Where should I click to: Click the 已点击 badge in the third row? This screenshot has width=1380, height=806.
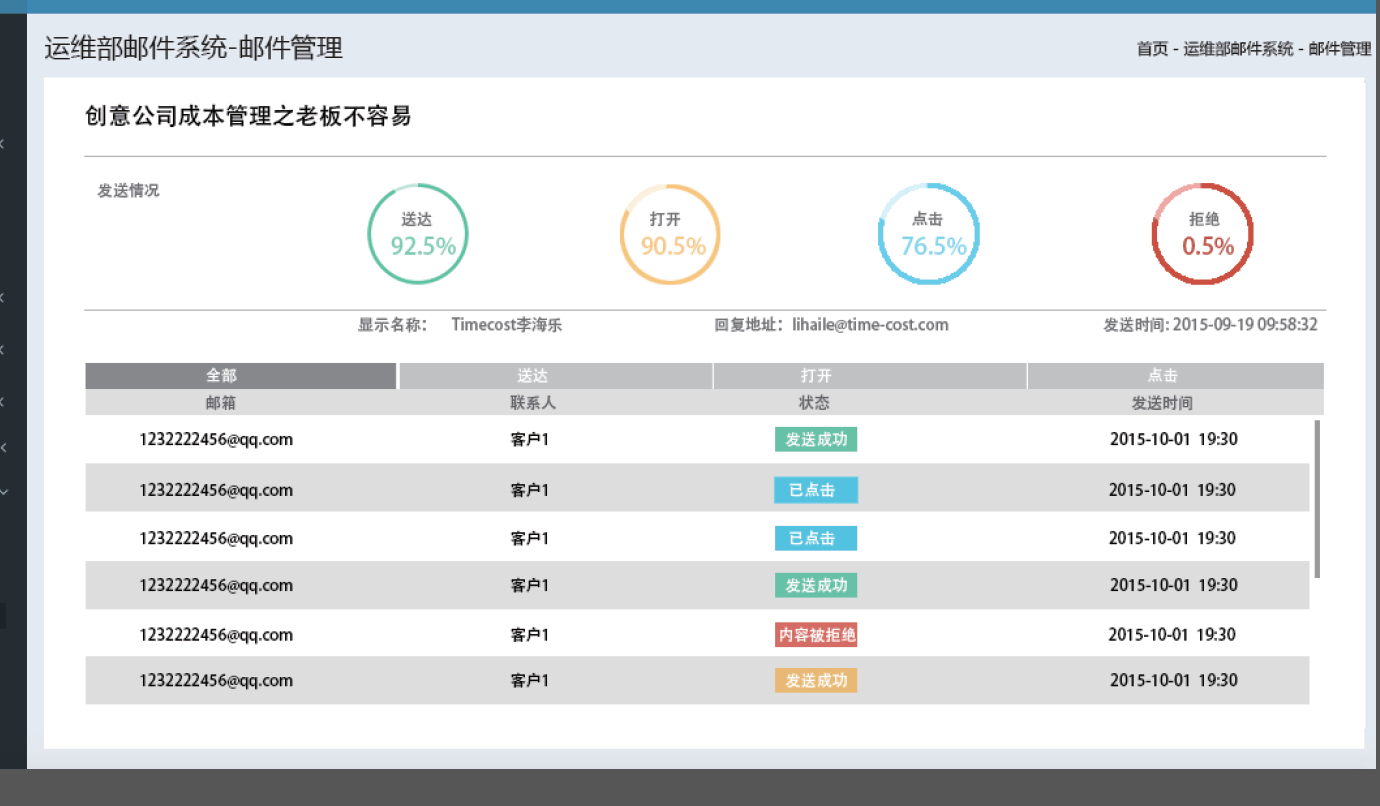point(815,538)
